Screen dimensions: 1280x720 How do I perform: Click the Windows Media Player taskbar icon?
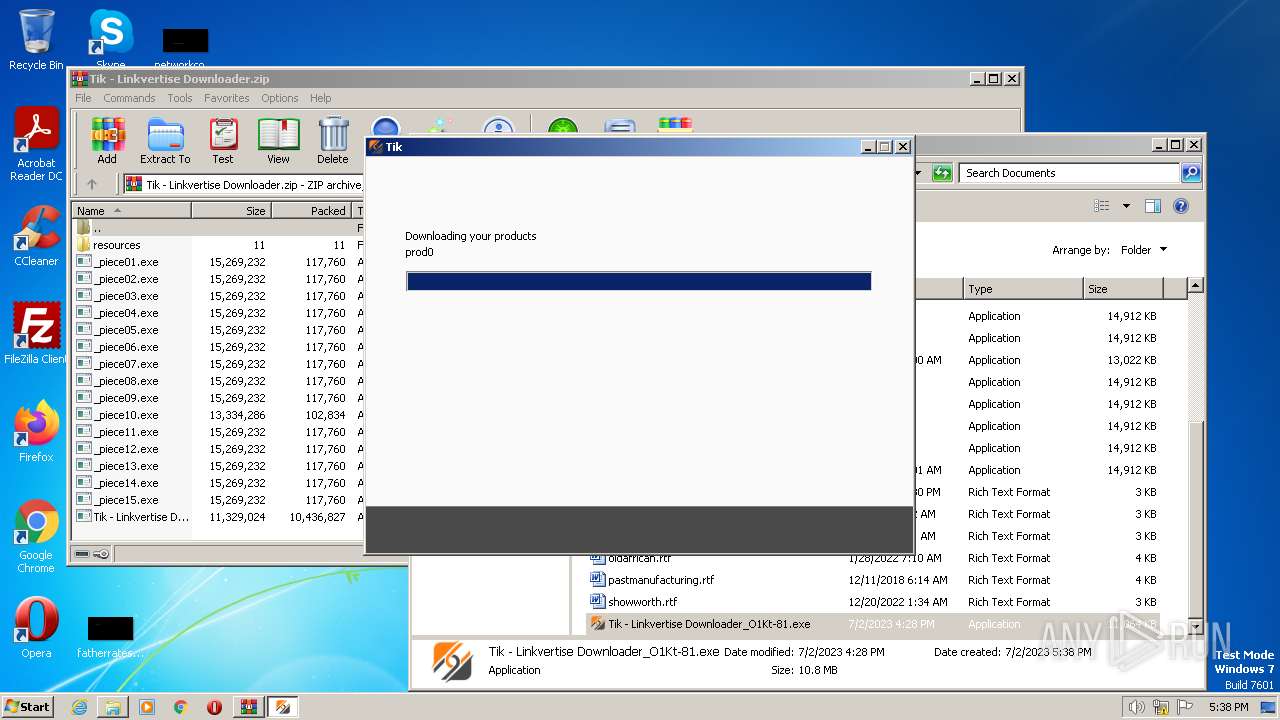[x=147, y=707]
